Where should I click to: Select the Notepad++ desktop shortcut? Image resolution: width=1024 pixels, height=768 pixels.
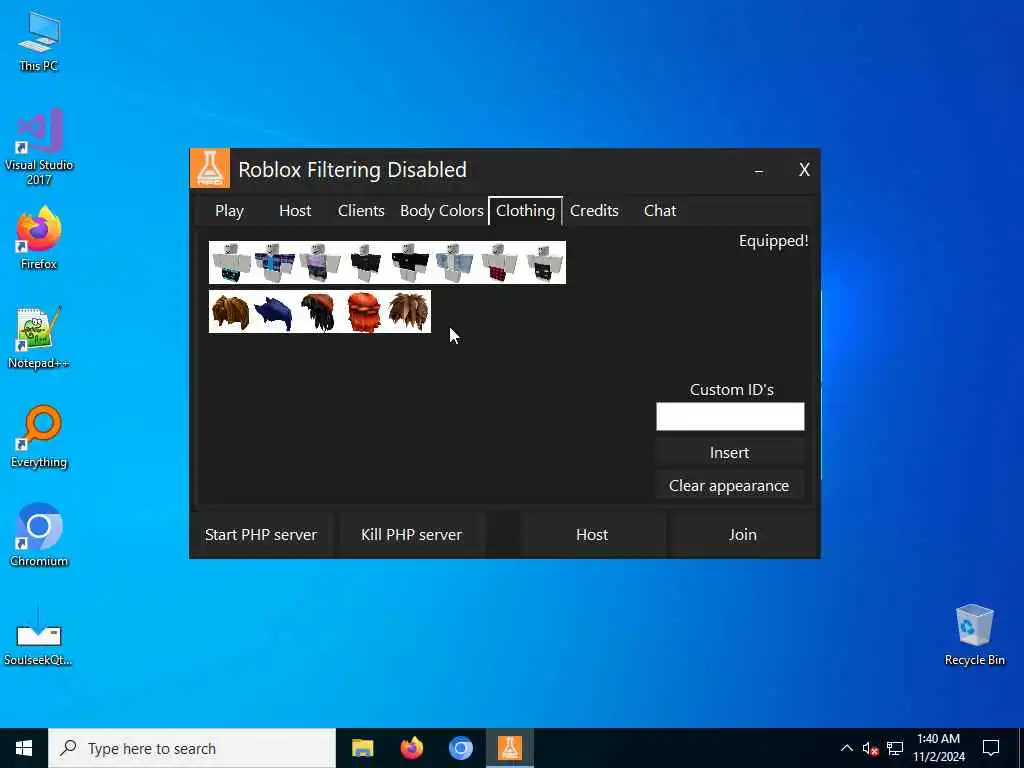pos(39,338)
